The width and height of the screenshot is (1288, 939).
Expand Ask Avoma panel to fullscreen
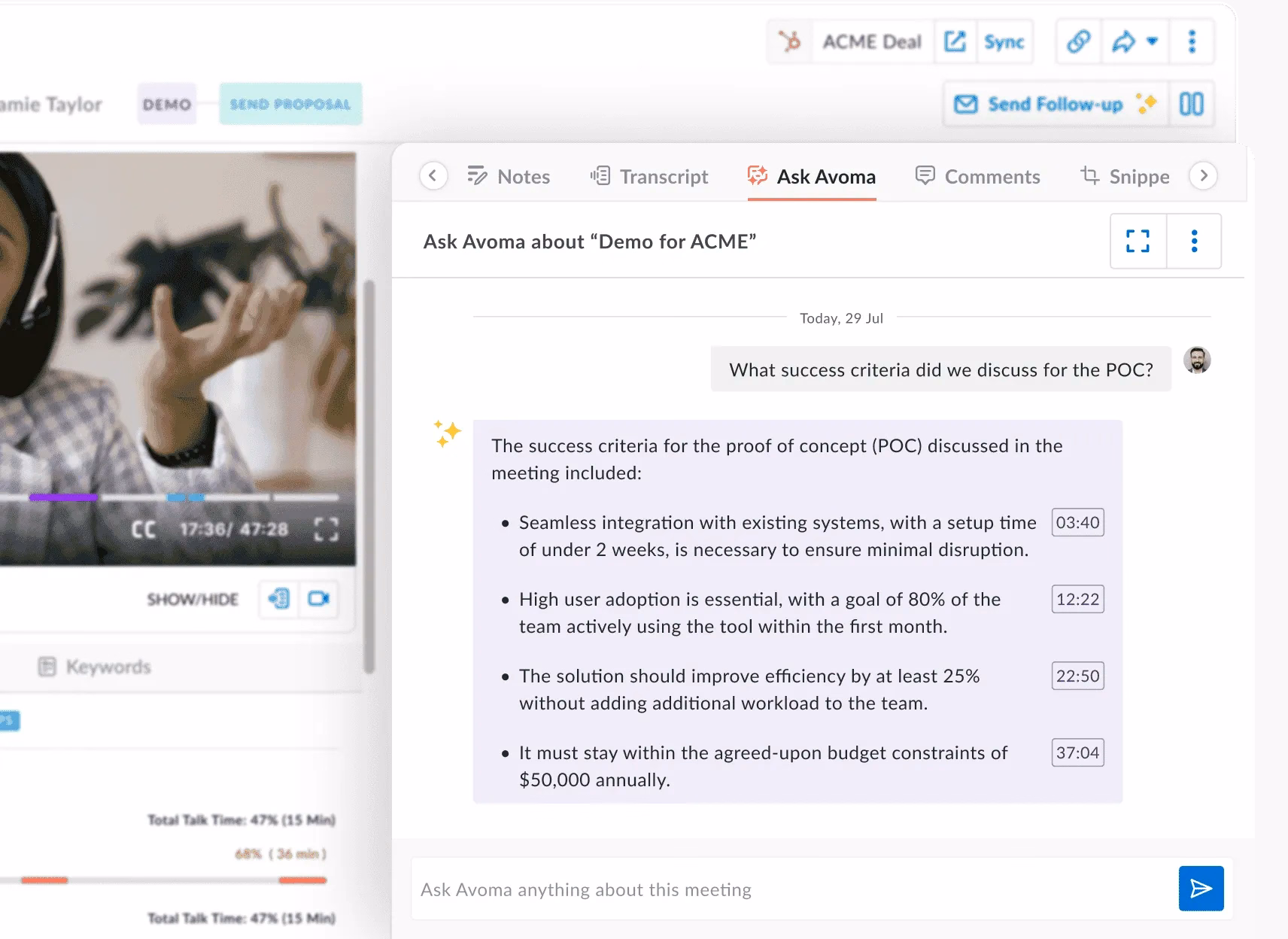pyautogui.click(x=1138, y=242)
